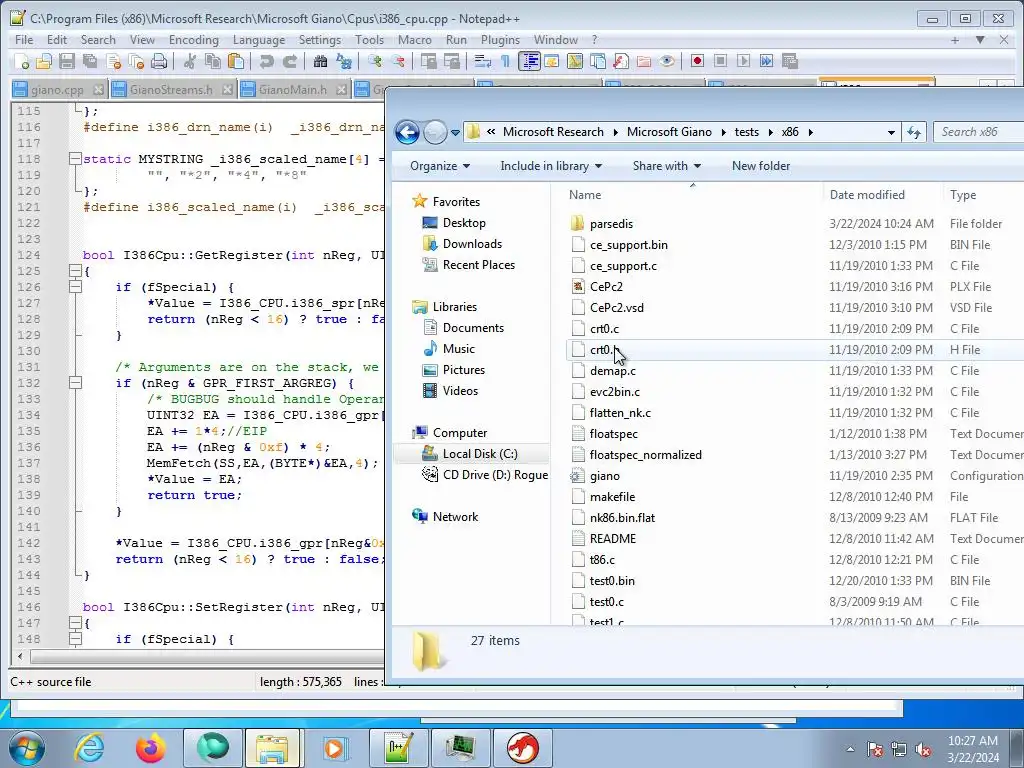Select the CePc2 PLX file icon
Image resolution: width=1024 pixels, height=768 pixels.
click(x=577, y=287)
